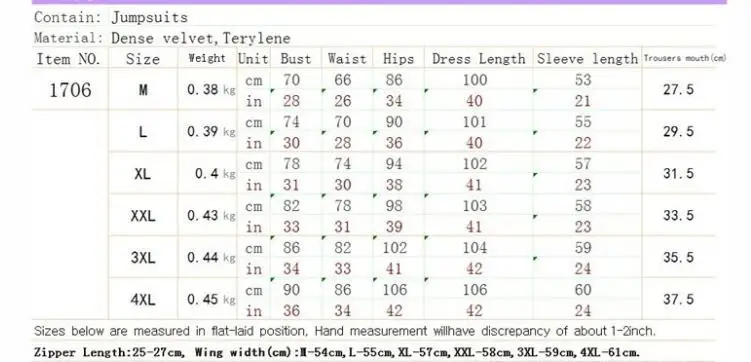Select the 'XL' size cell
The image size is (751, 362).
tap(143, 174)
